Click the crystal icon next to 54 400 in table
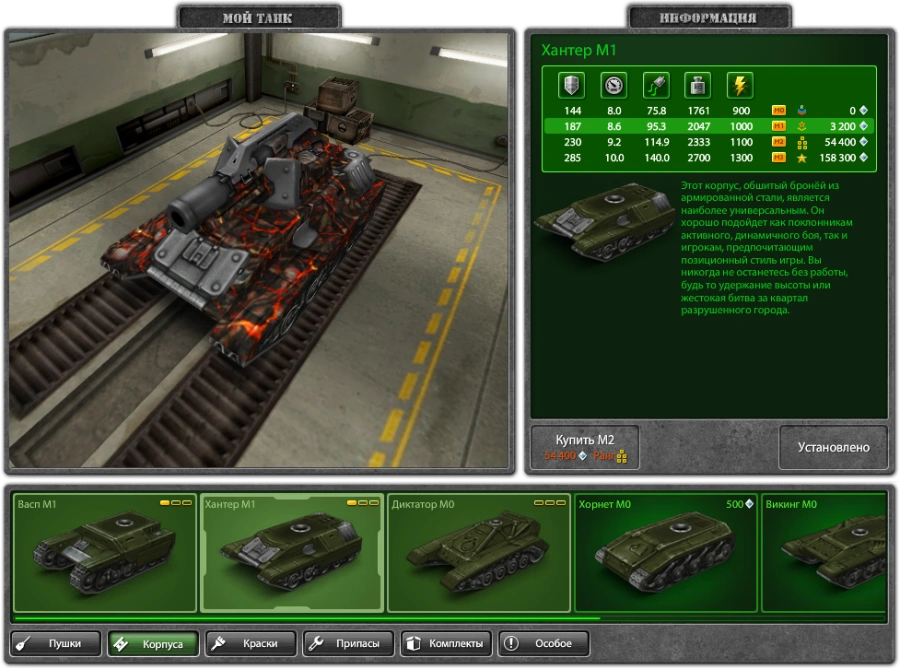Viewport: 900px width, 670px height. [863, 142]
